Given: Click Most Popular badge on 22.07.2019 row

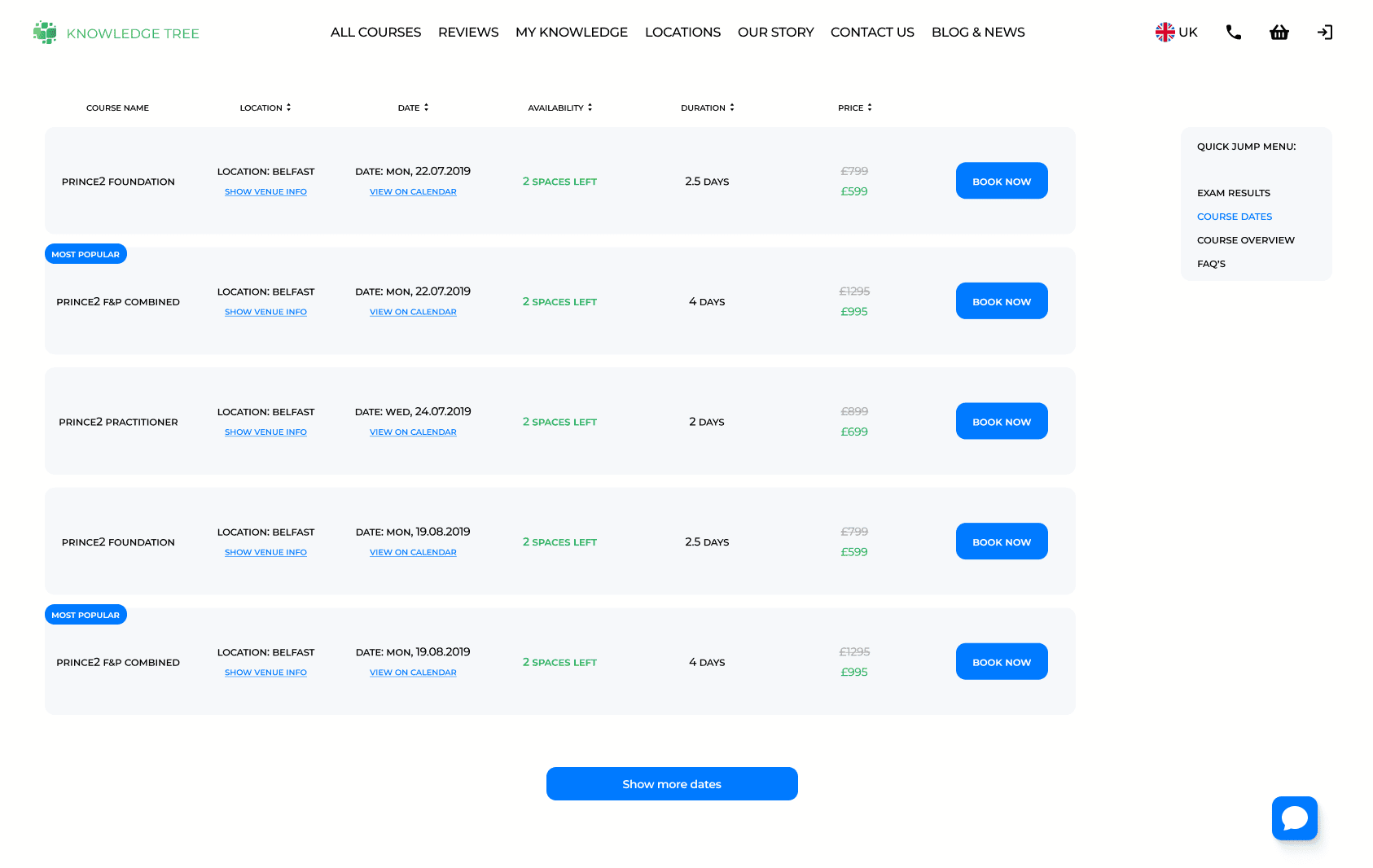Looking at the screenshot, I should click(x=86, y=254).
